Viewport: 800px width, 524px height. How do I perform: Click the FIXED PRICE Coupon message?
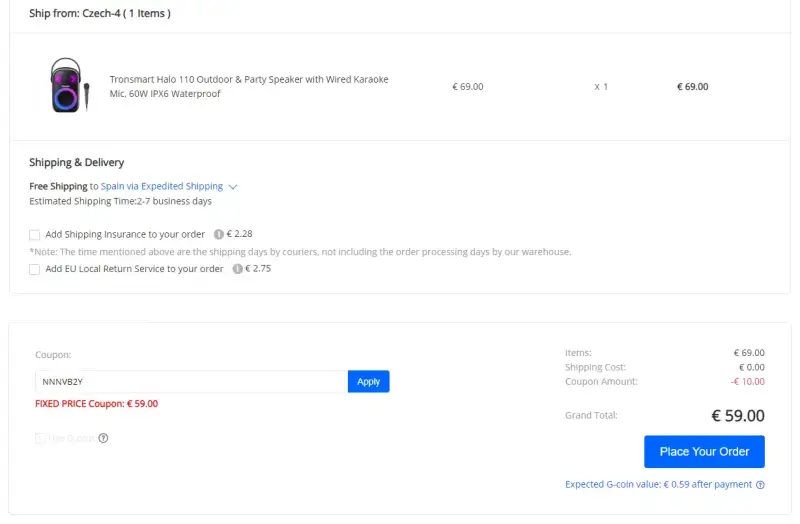coord(96,404)
